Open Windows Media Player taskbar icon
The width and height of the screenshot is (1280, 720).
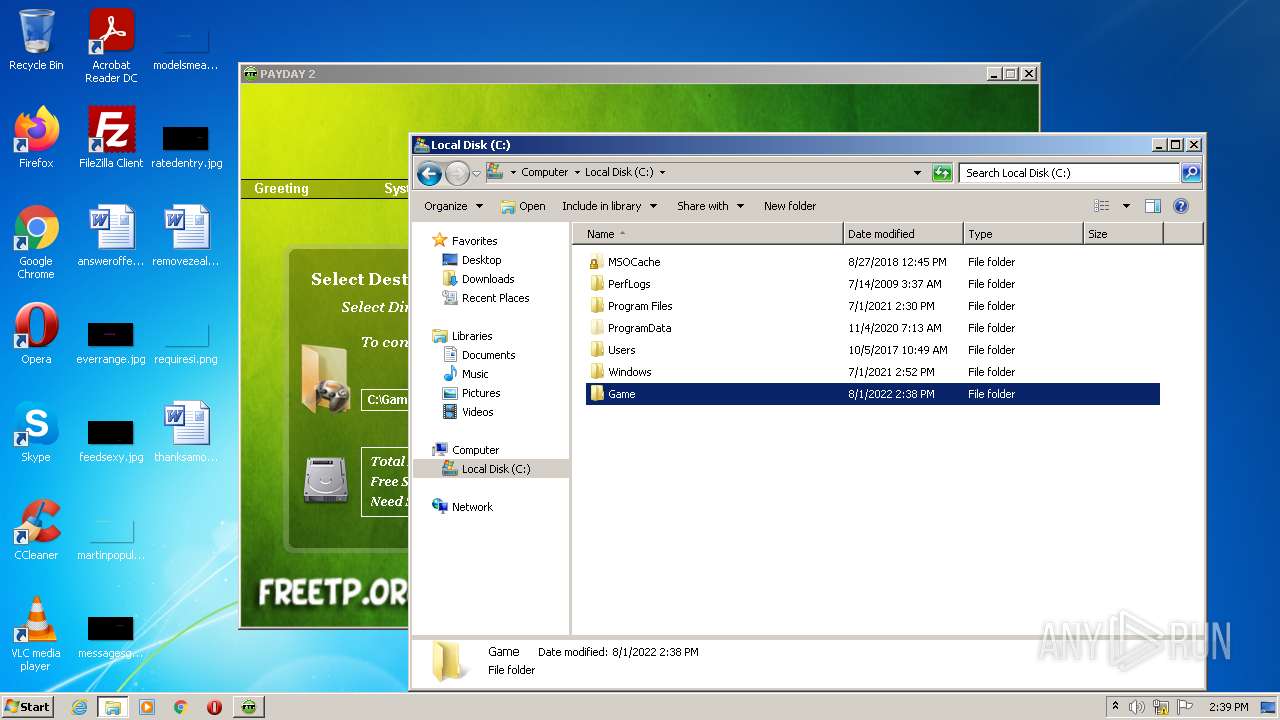pos(147,707)
